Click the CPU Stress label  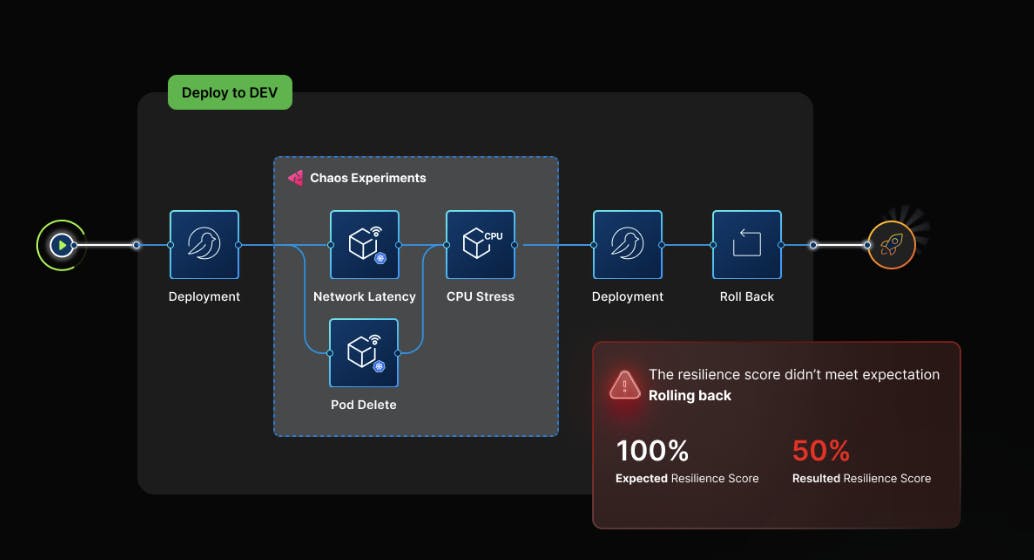pos(481,297)
